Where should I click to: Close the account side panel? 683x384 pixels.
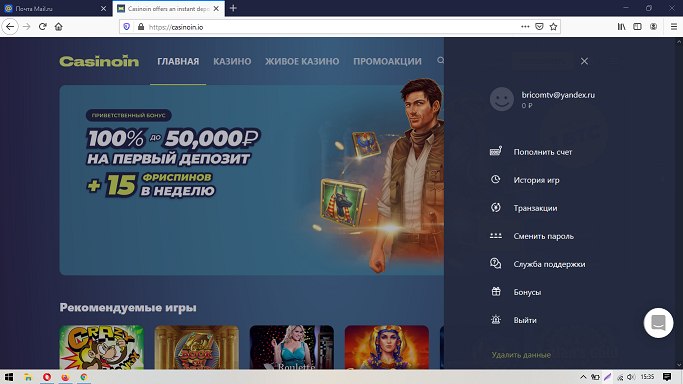click(584, 61)
